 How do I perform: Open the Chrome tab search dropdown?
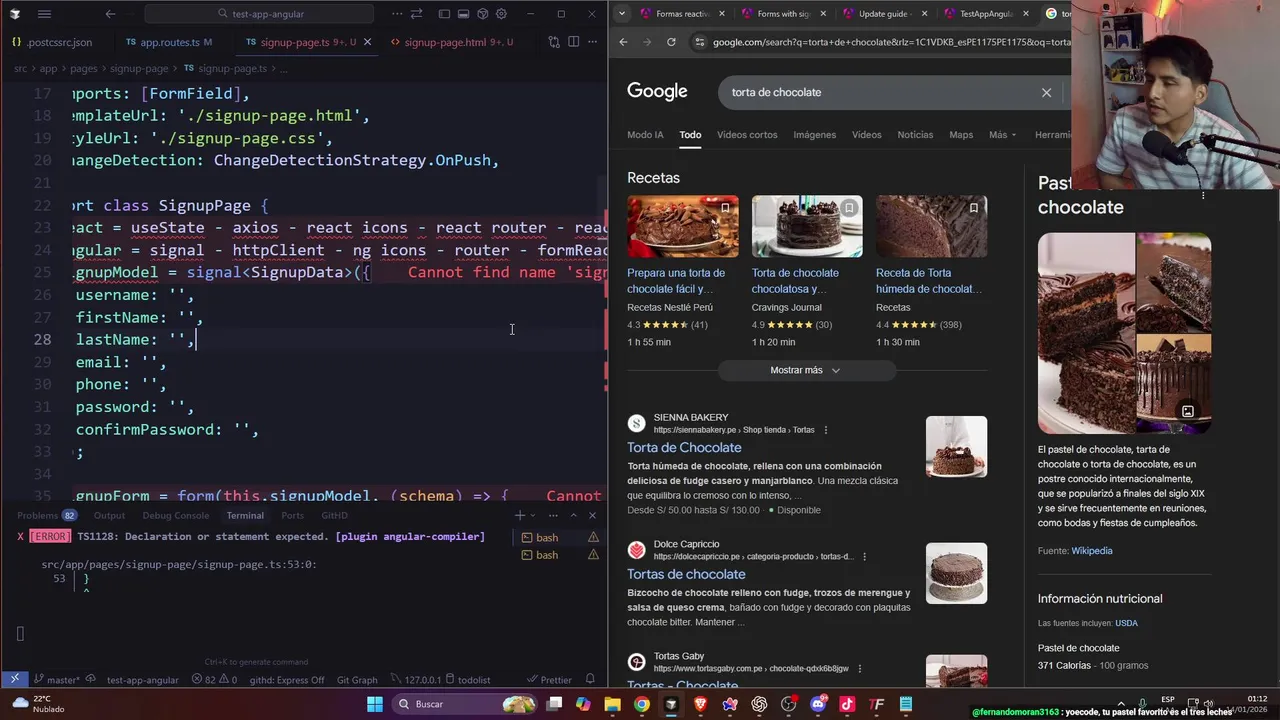[x=622, y=13]
